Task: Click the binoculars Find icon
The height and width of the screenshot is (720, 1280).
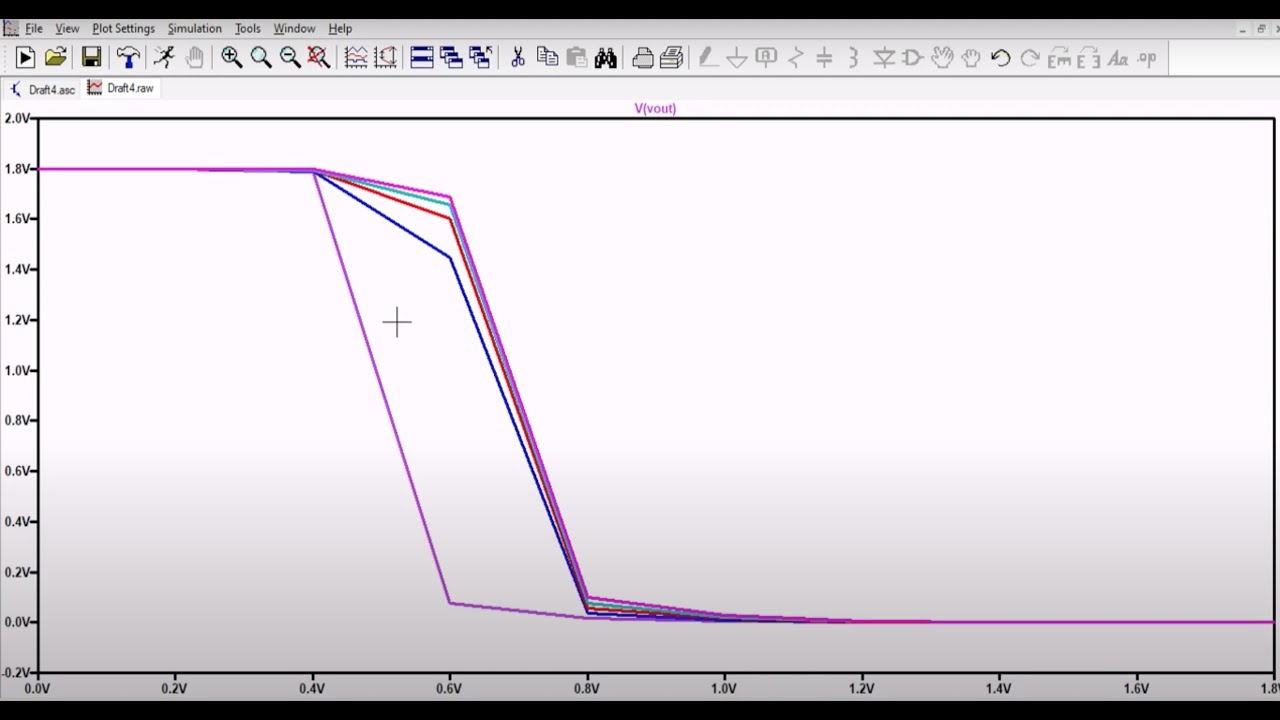Action: point(605,58)
